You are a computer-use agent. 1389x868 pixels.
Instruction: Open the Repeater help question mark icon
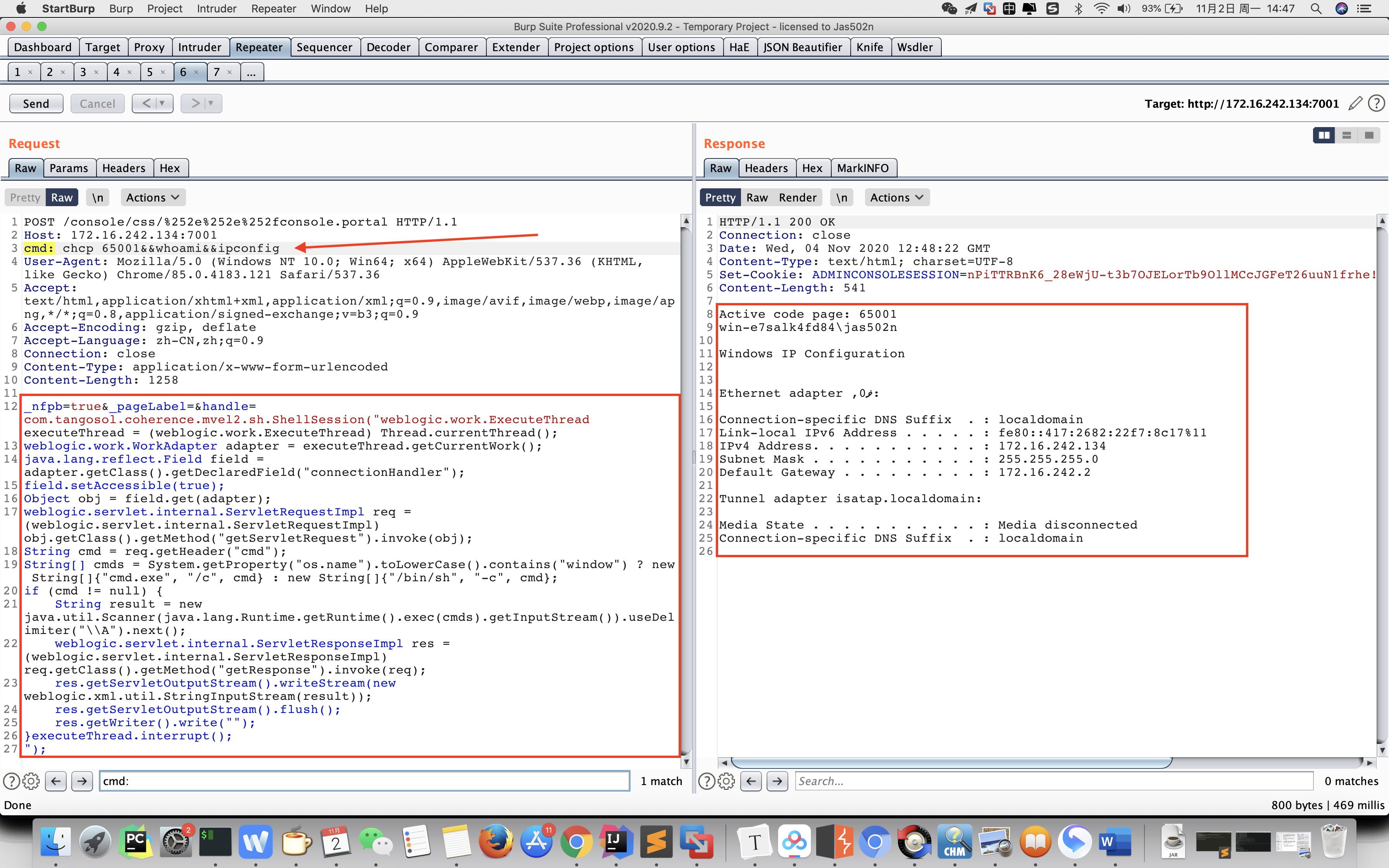[x=1376, y=103]
